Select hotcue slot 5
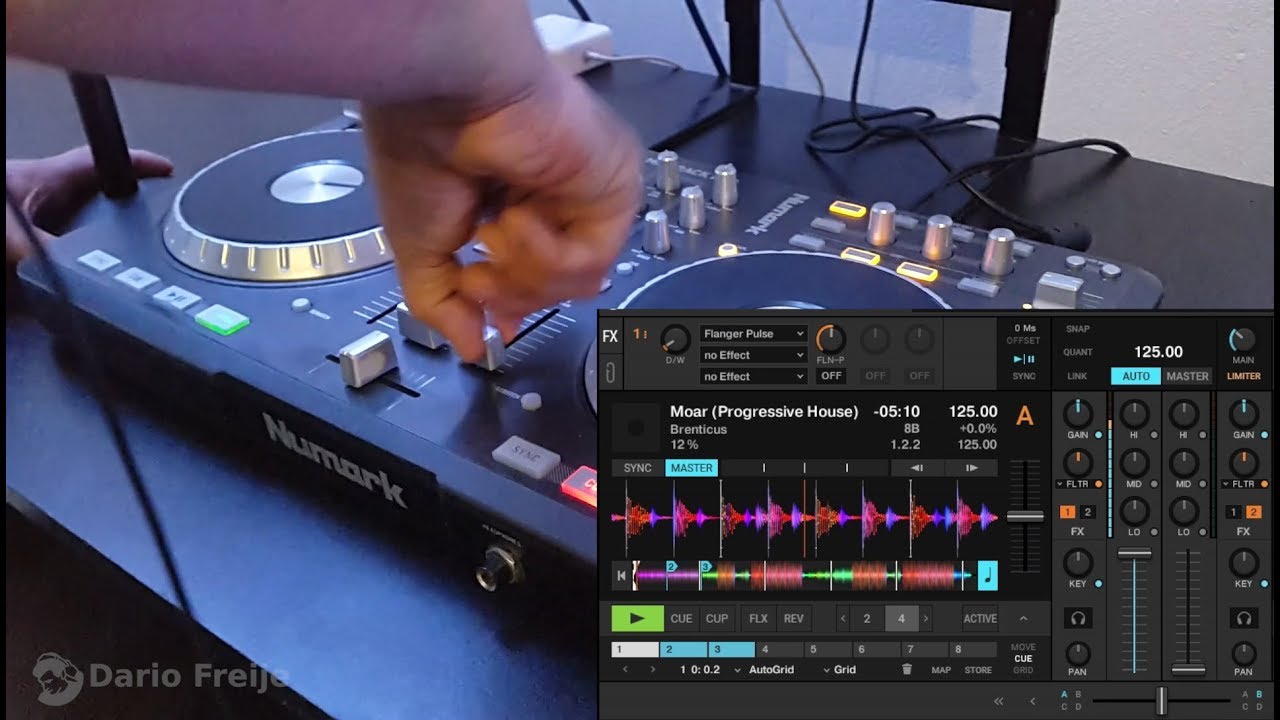Screen dimensions: 1280x720 coord(829,649)
